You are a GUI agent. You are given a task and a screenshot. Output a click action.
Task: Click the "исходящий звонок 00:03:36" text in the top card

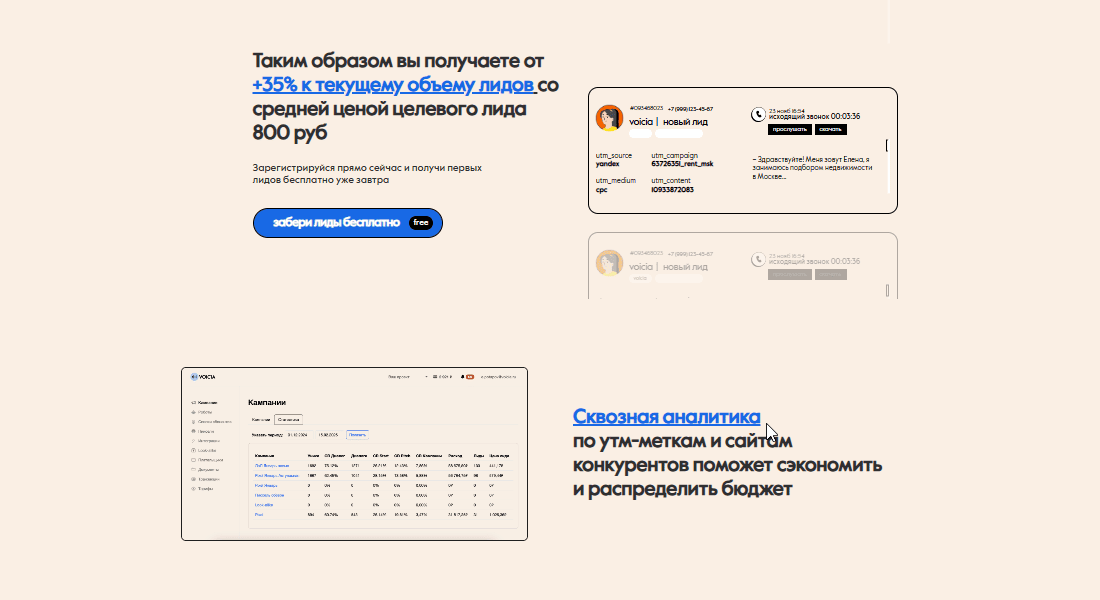(814, 116)
